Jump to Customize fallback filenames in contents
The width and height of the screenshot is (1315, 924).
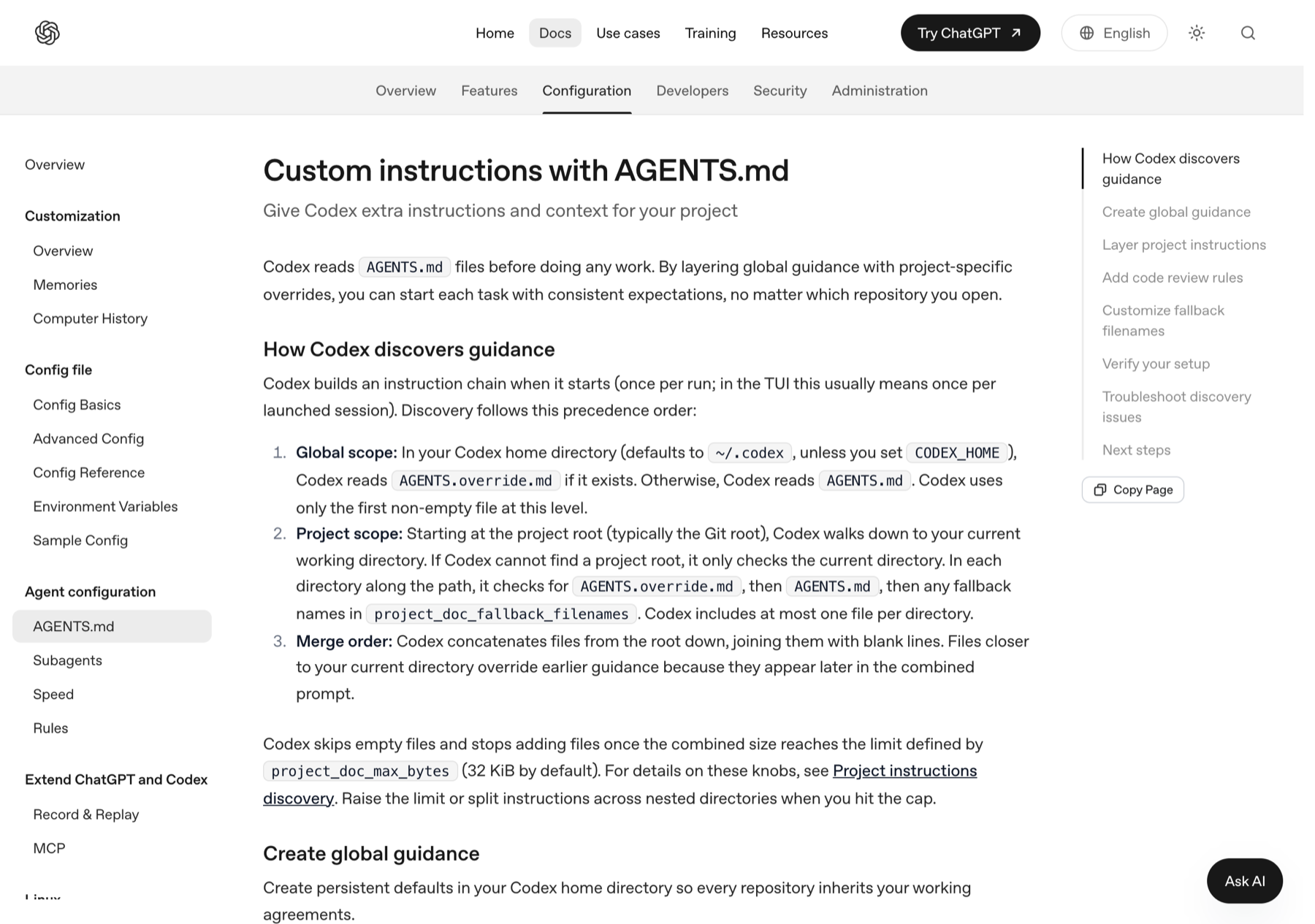pos(1163,321)
